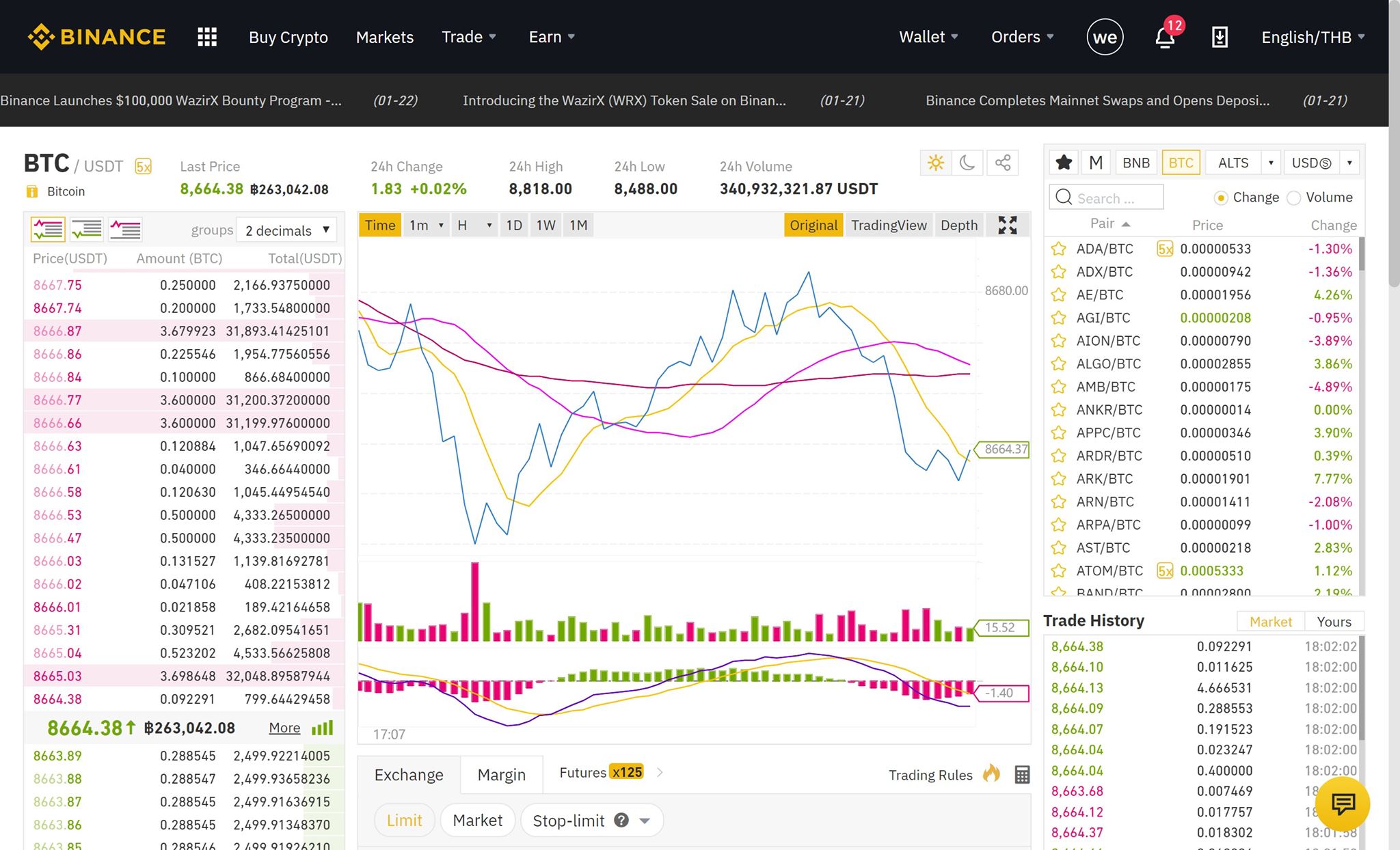Select the Time chart interval
1400x850 pixels.
click(380, 225)
